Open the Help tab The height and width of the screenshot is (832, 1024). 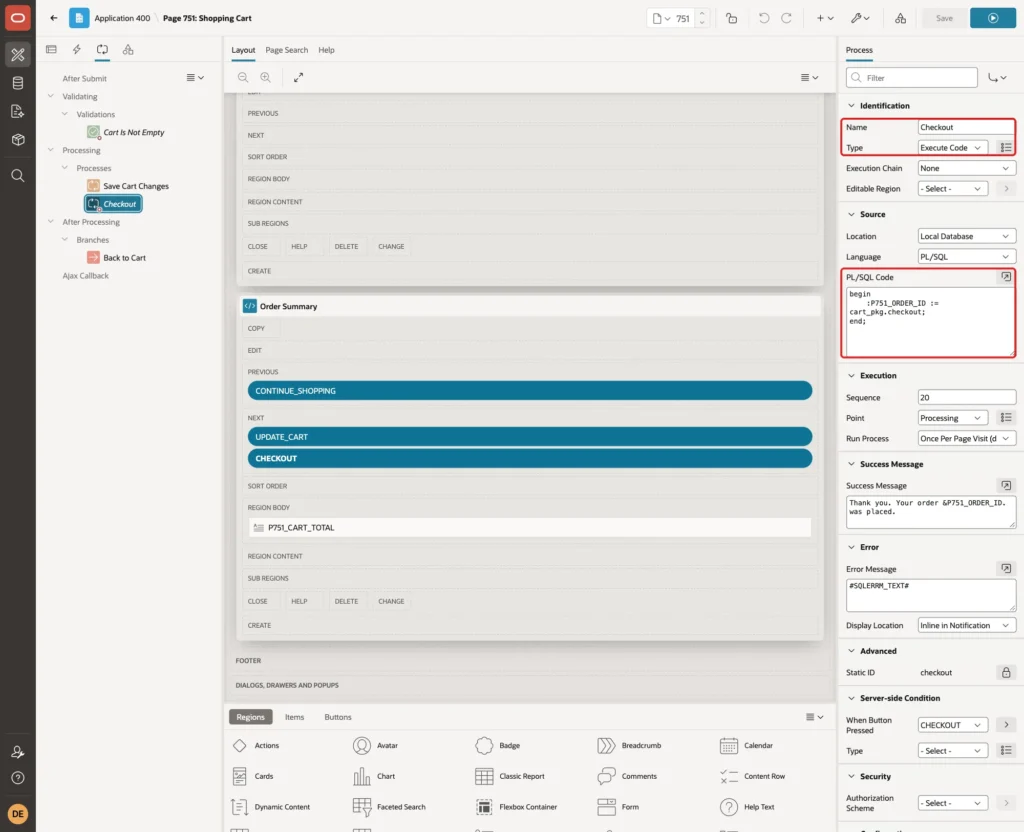pos(326,50)
